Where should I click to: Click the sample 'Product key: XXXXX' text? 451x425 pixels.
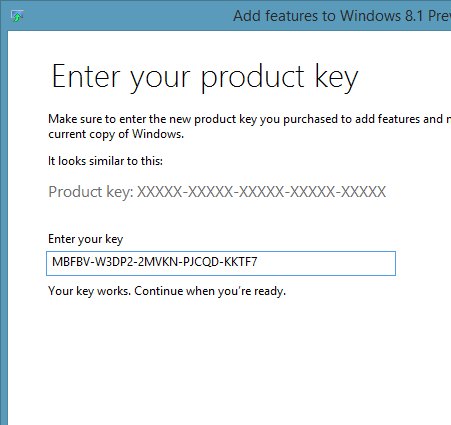217,192
